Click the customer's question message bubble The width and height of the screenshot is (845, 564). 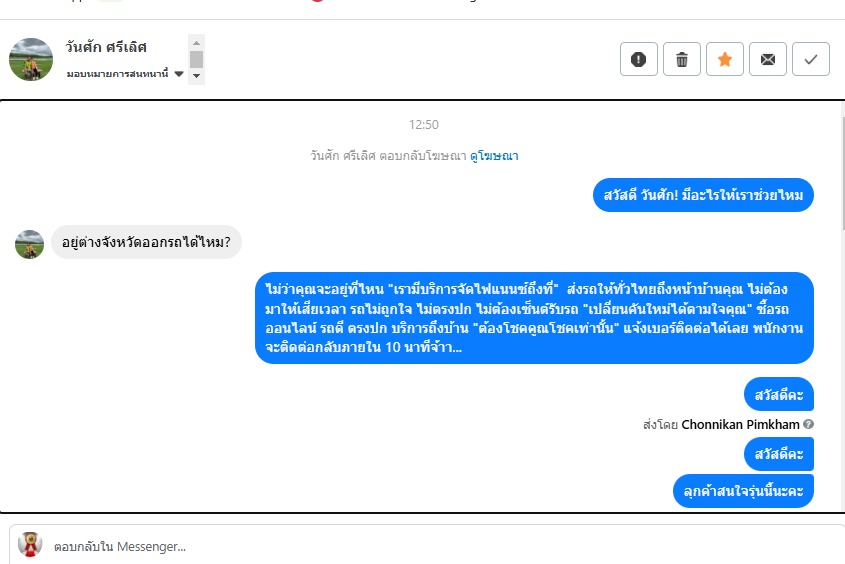[x=146, y=242]
